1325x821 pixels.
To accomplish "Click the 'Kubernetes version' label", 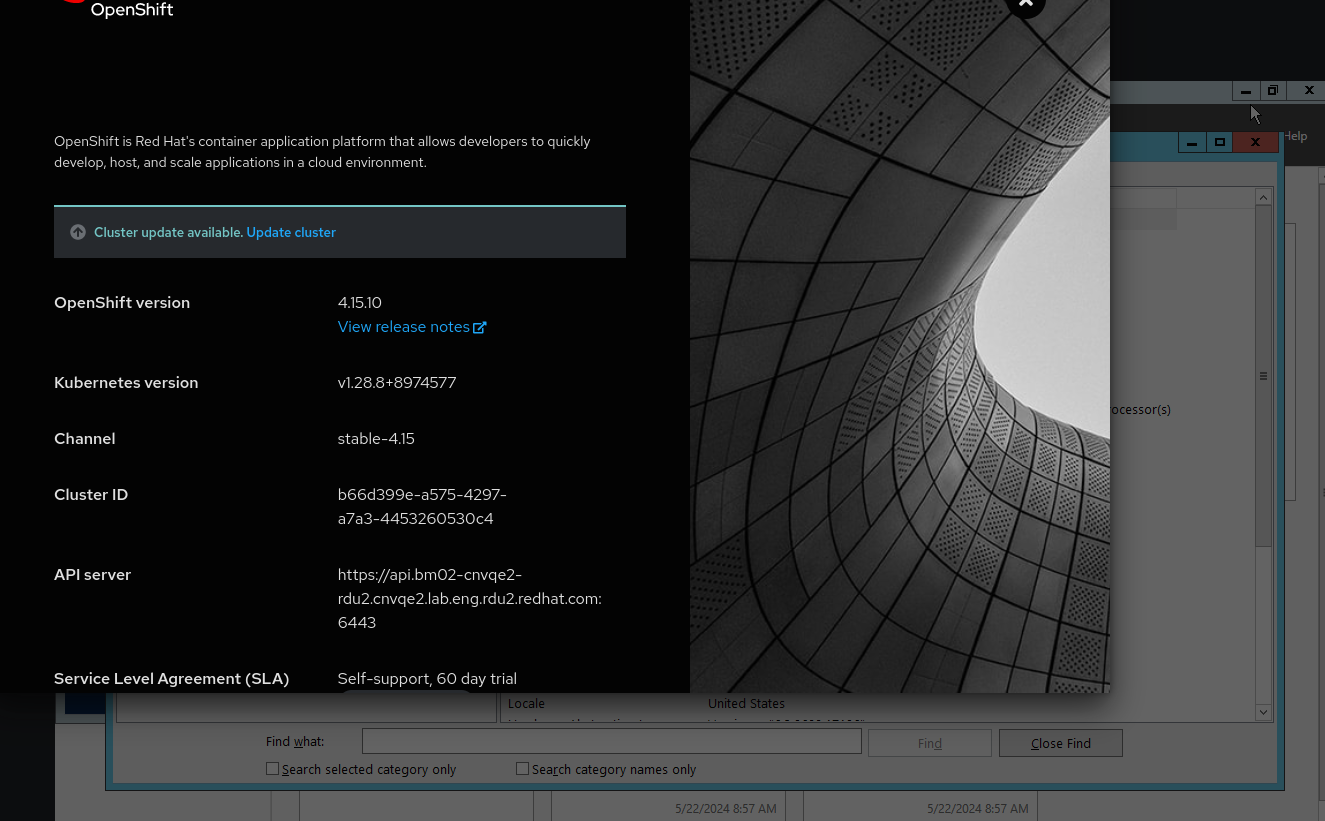I will coord(126,383).
